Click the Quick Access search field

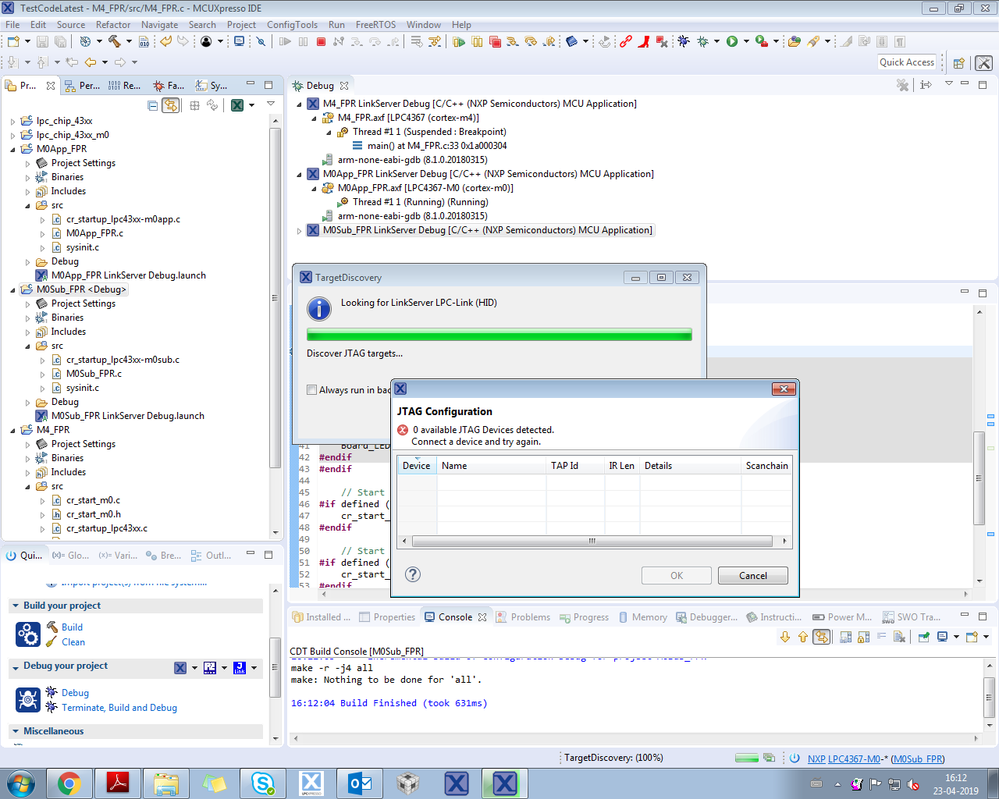pos(907,62)
